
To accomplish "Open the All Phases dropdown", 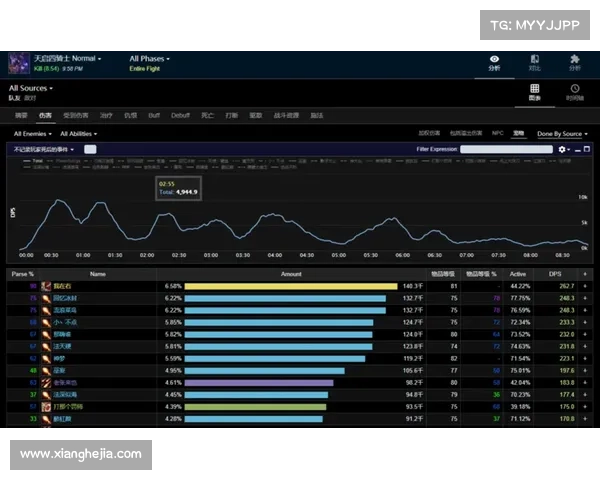I will [149, 59].
